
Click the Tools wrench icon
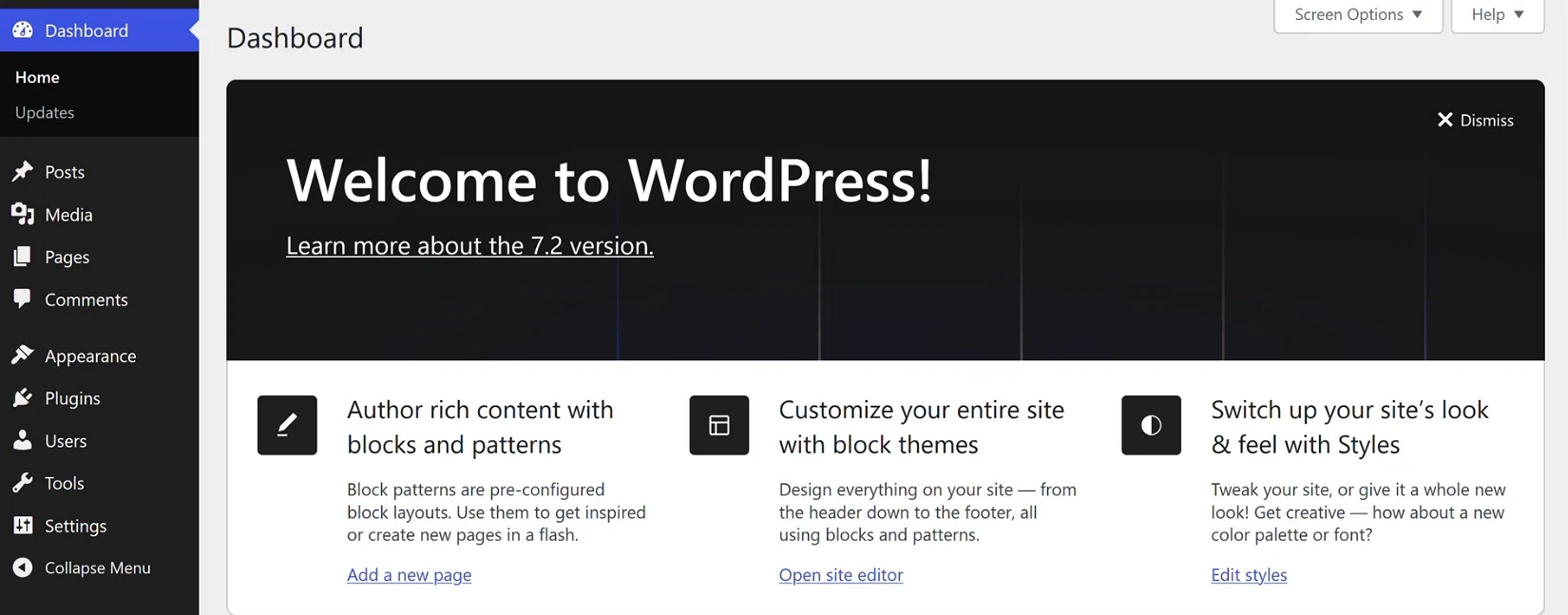click(23, 483)
